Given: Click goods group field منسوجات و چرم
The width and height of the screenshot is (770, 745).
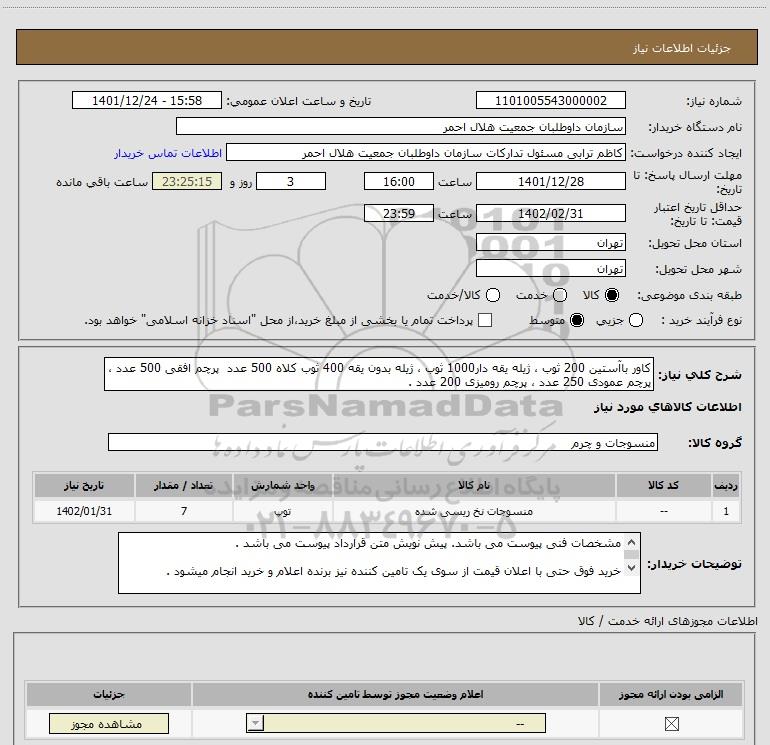Looking at the screenshot, I should [x=383, y=442].
